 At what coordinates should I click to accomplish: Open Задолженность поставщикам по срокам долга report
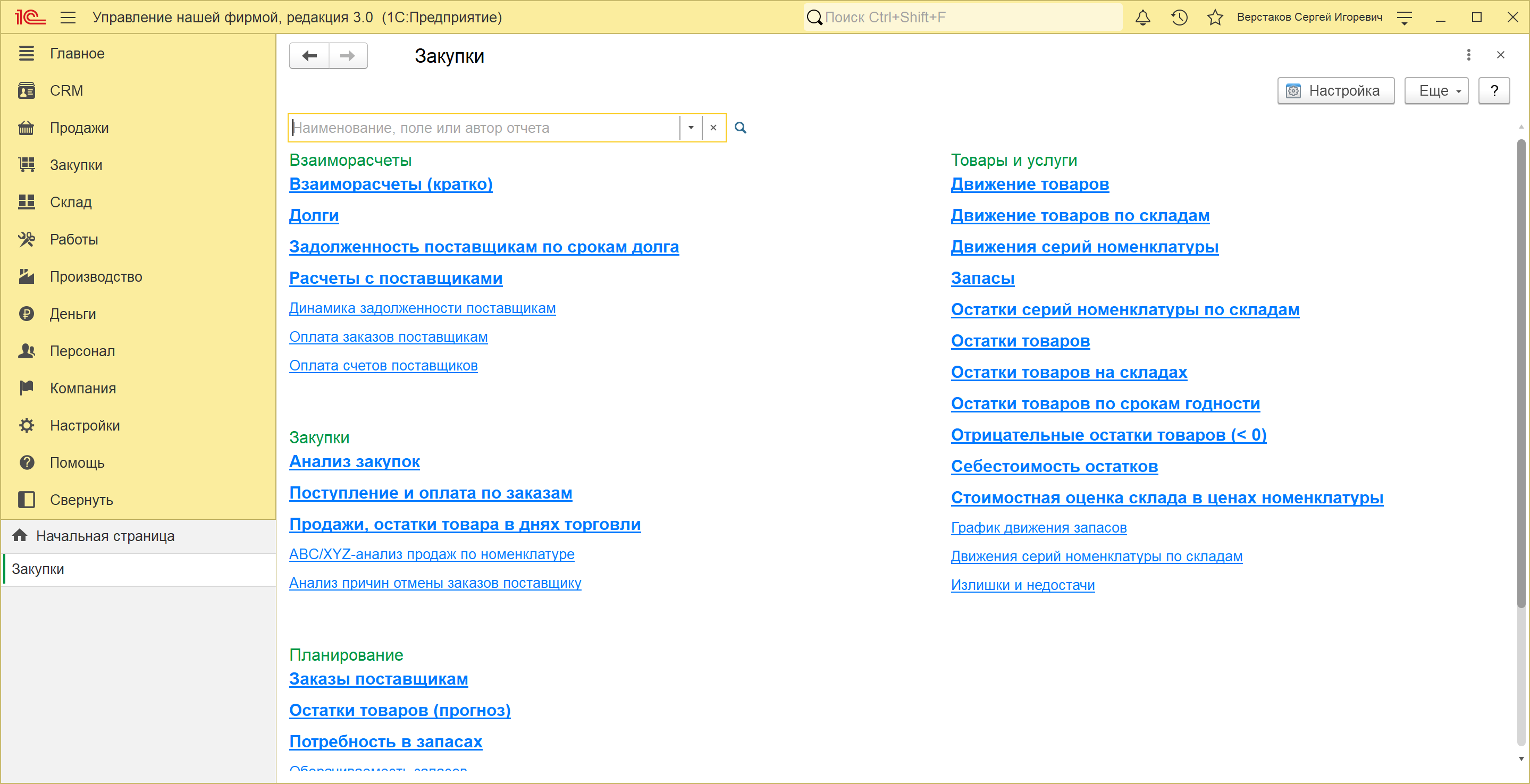tap(484, 247)
